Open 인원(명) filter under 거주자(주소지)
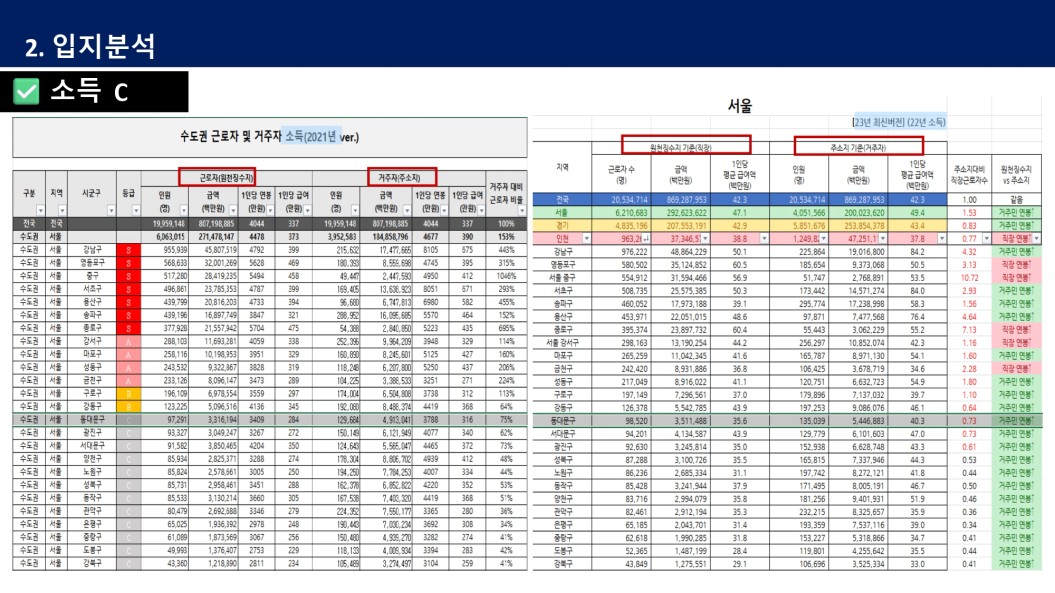Screen dimensions: 1055x593 (355, 211)
